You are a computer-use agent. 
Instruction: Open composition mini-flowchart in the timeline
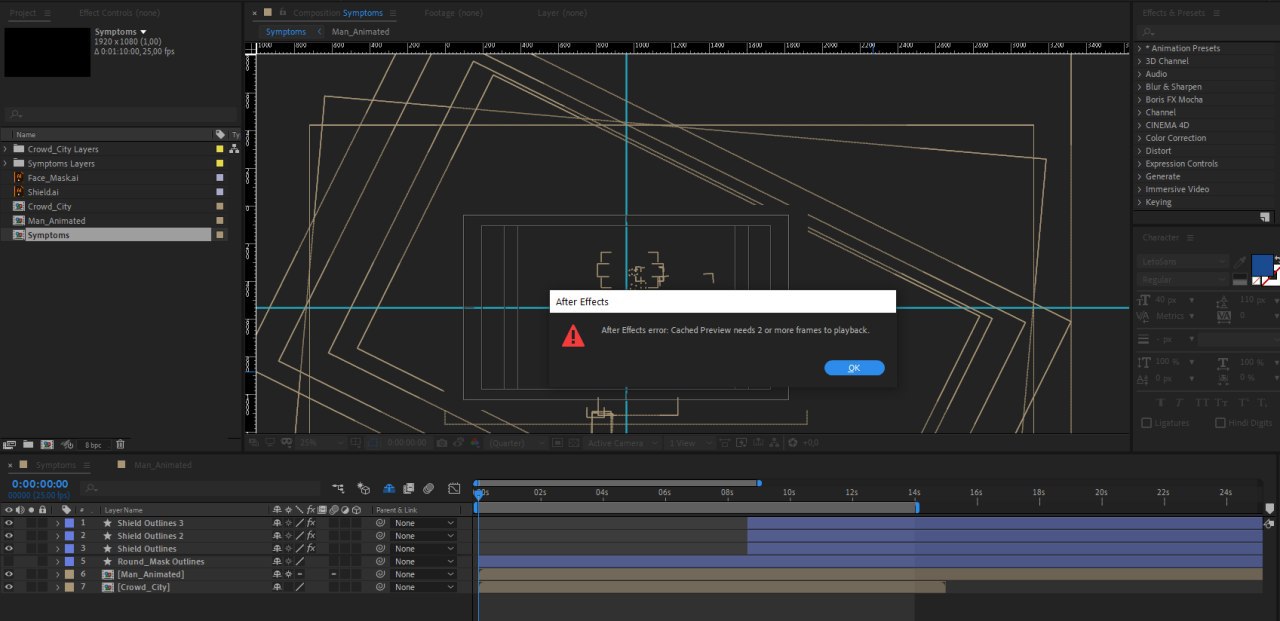pyautogui.click(x=339, y=489)
